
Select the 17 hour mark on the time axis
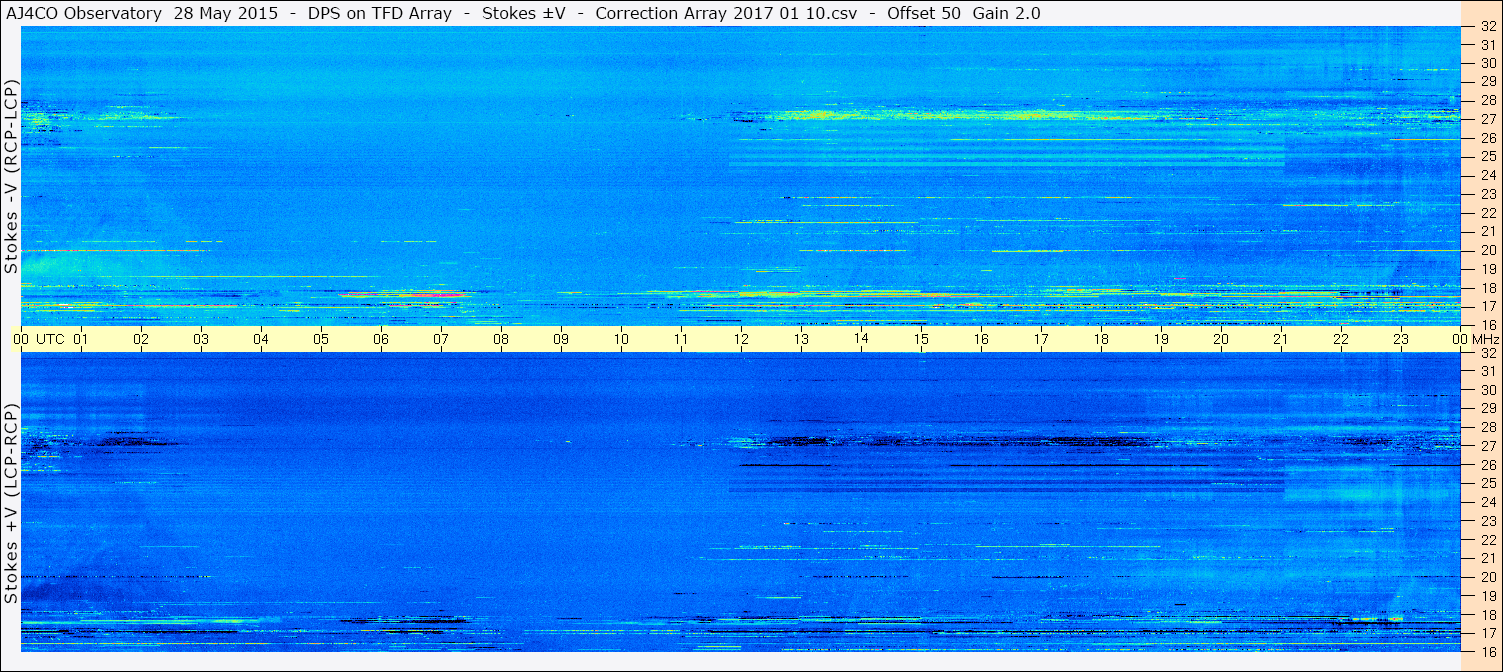point(1041,339)
